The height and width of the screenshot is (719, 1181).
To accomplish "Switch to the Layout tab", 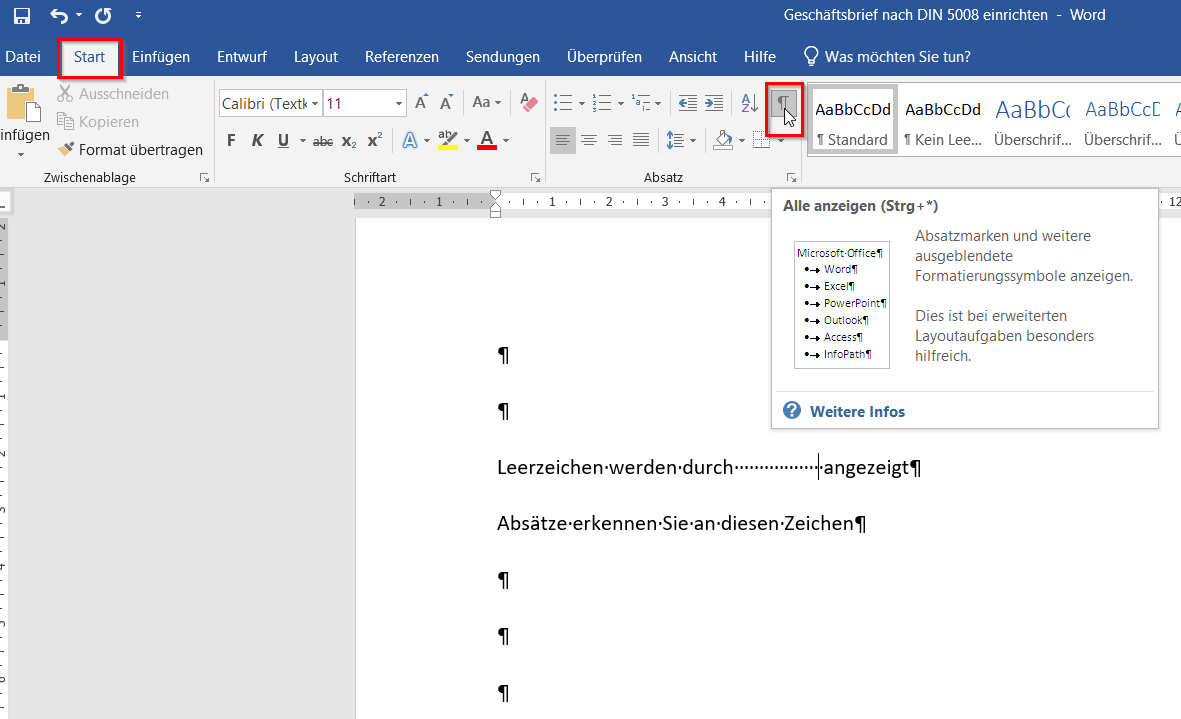I will click(x=316, y=57).
